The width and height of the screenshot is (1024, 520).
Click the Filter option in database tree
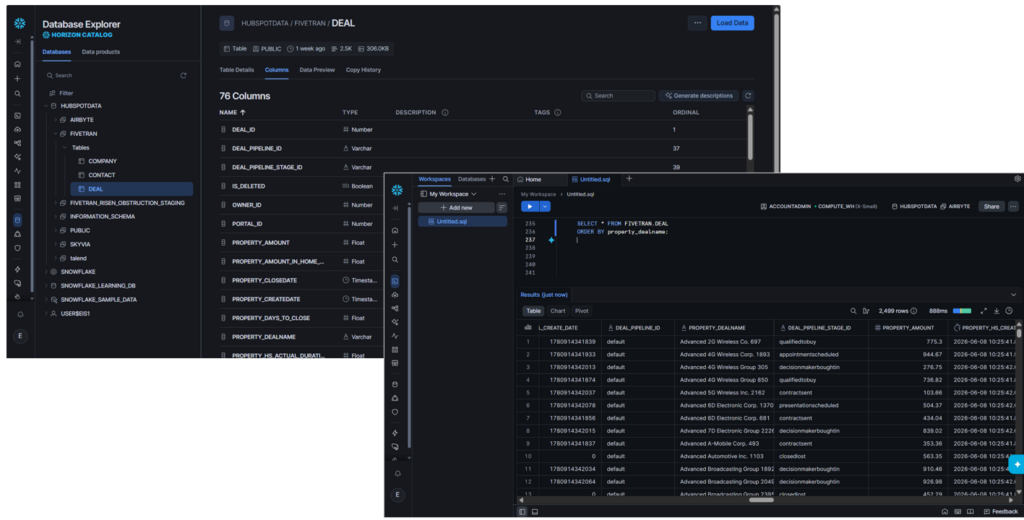point(61,93)
